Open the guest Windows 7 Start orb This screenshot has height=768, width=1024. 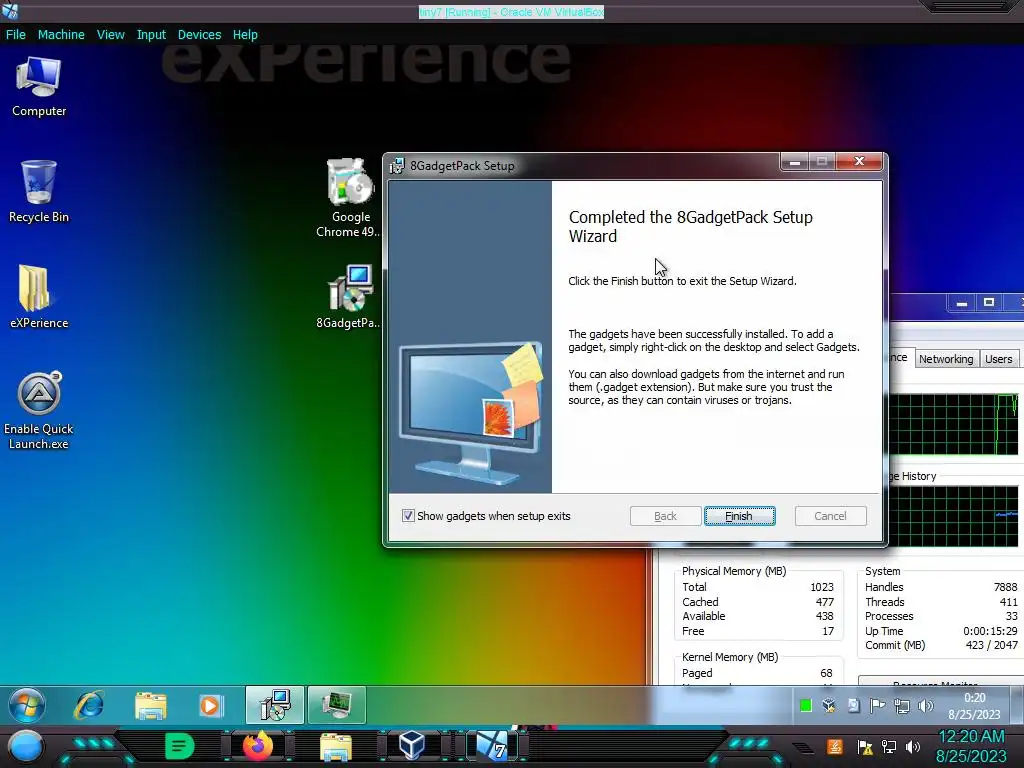(27, 705)
